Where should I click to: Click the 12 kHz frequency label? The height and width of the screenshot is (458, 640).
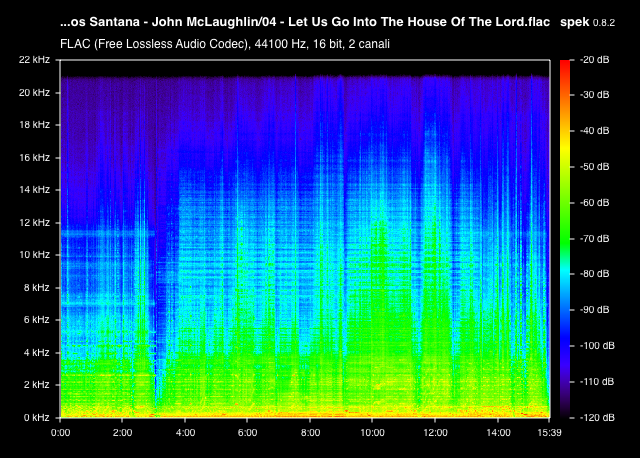[x=34, y=222]
